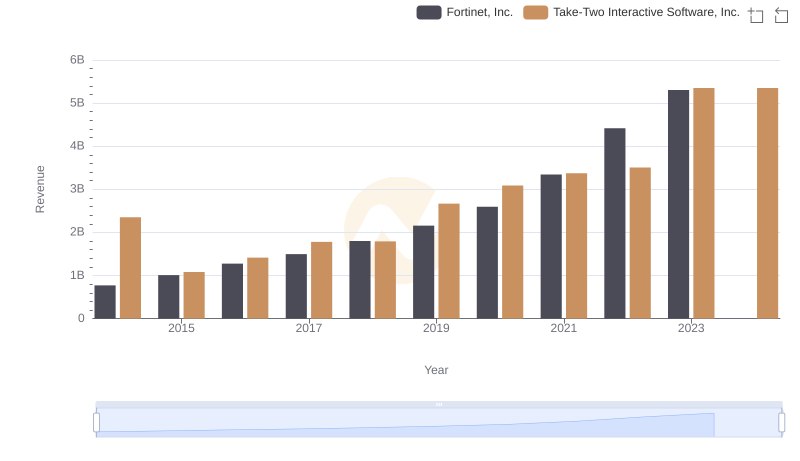Click the 2021 Fortinet bar
The height and width of the screenshot is (461, 800).
[x=551, y=246]
